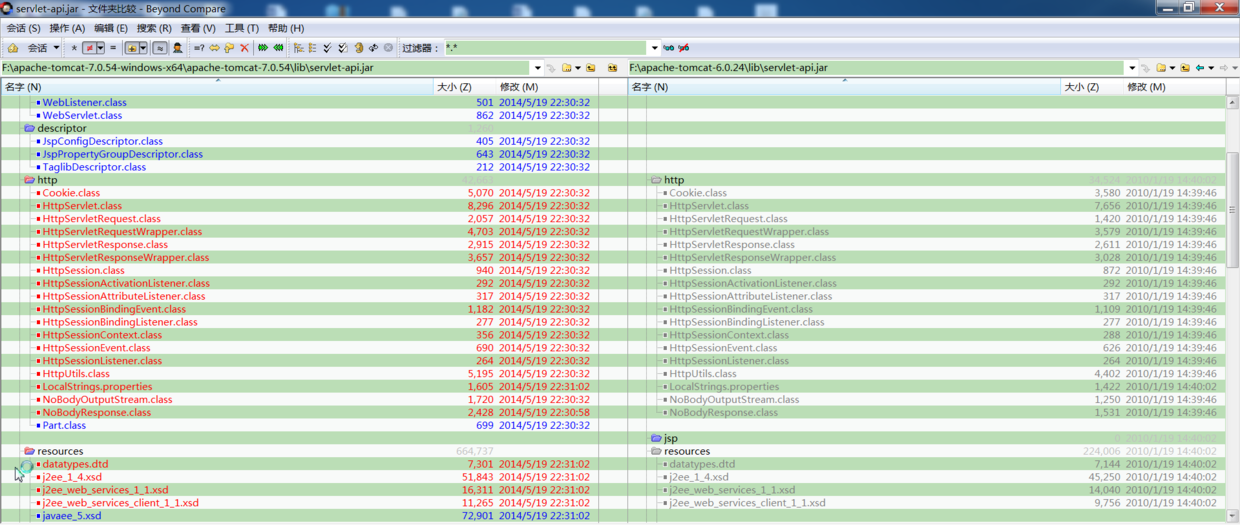This screenshot has height=525, width=1240.
Task: Select HttpServlet.class in left pane
Action: tap(82, 206)
